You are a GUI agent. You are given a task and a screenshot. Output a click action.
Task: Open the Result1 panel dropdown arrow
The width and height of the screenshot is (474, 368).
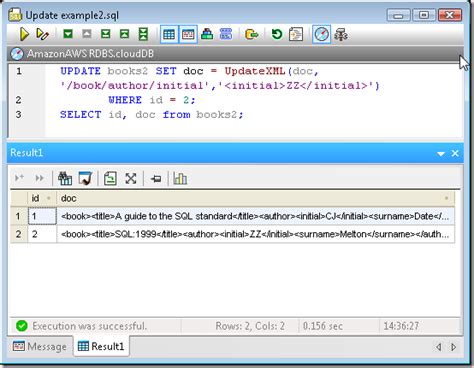(441, 154)
